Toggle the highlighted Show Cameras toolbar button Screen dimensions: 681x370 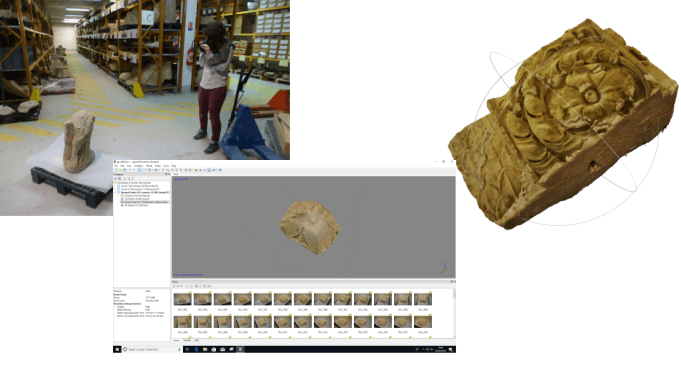click(209, 170)
